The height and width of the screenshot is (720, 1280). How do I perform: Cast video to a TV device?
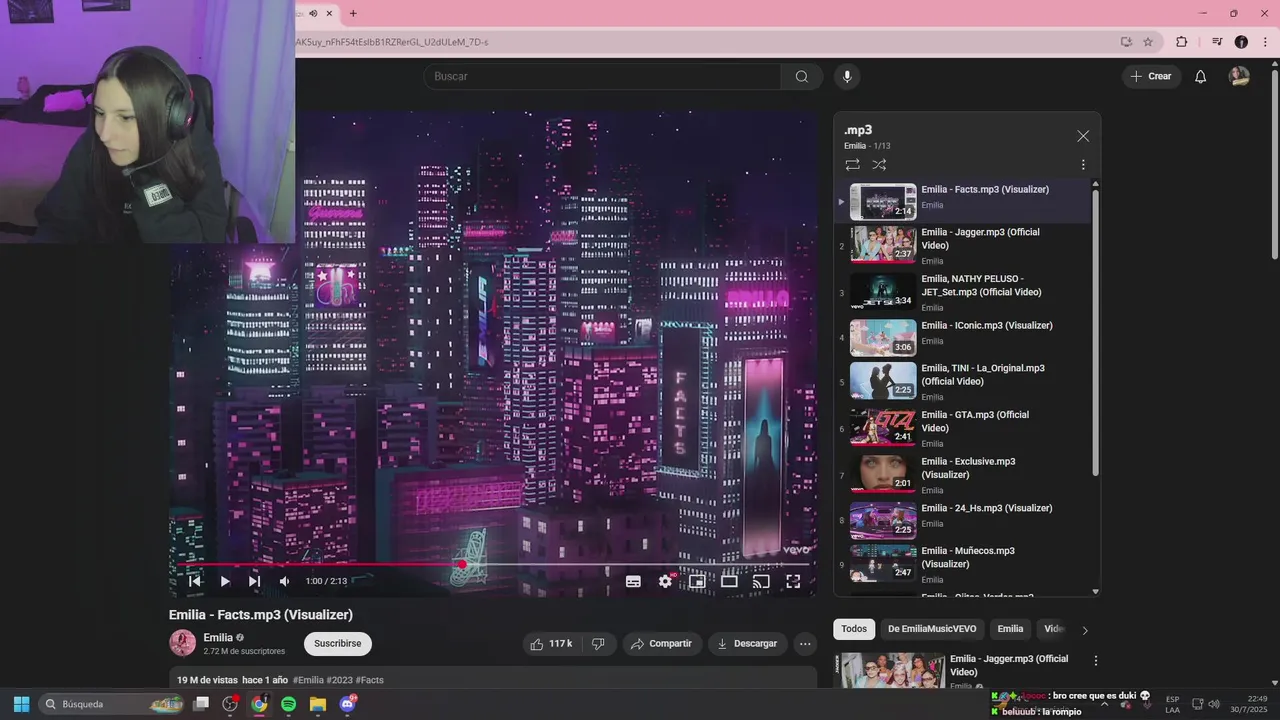pos(761,581)
